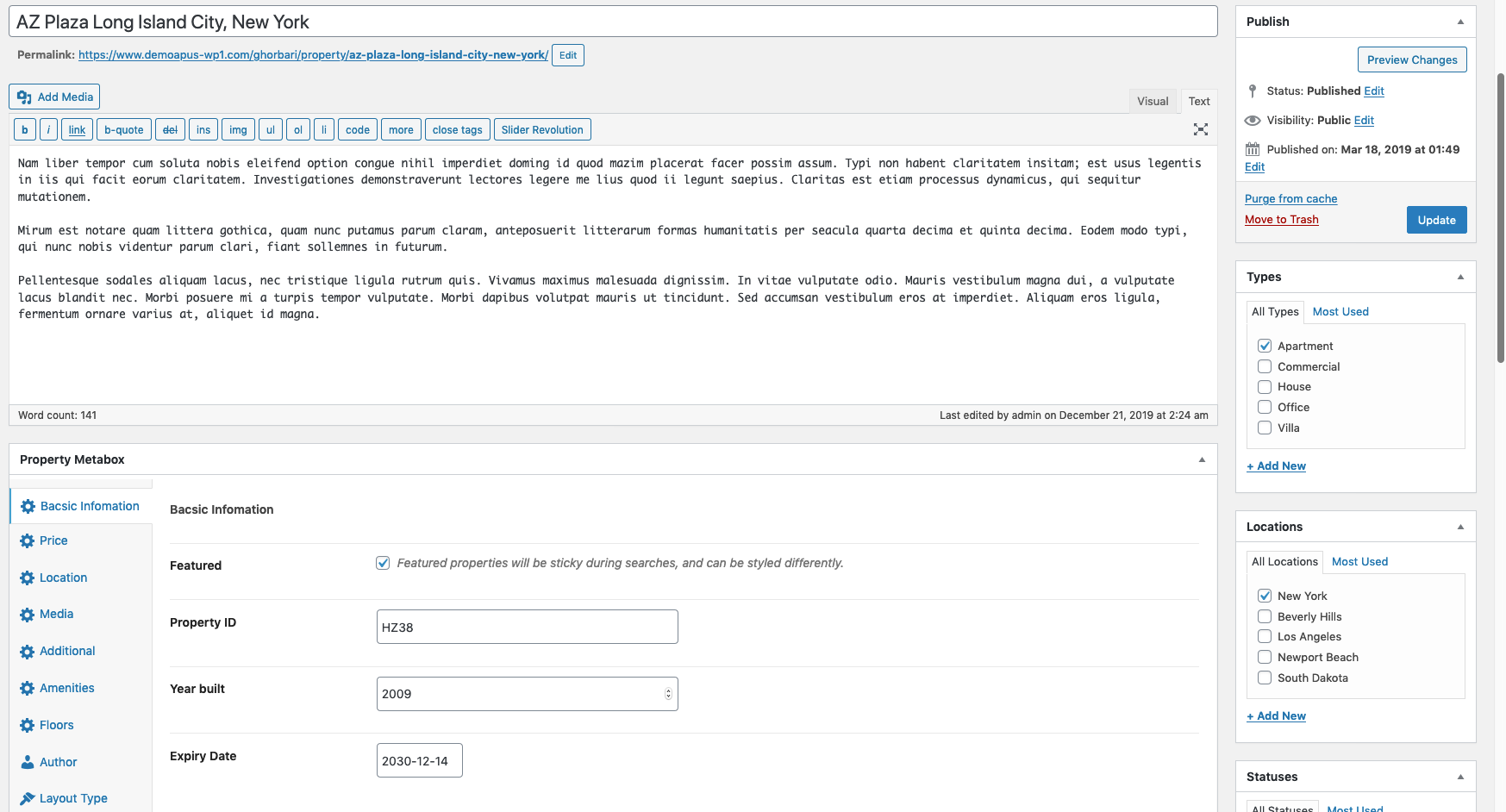Click the gear icon next to Amenities
The height and width of the screenshot is (812, 1506).
[28, 689]
